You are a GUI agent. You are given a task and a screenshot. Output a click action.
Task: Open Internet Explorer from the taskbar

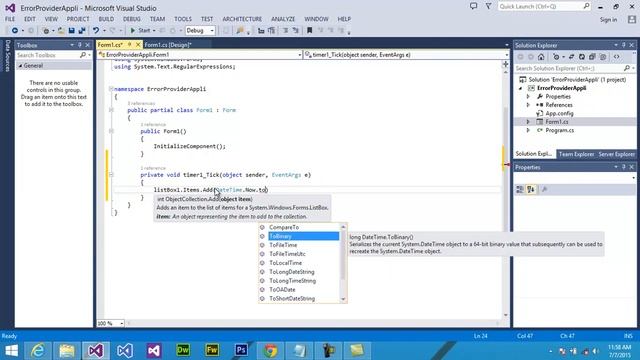tap(38, 351)
